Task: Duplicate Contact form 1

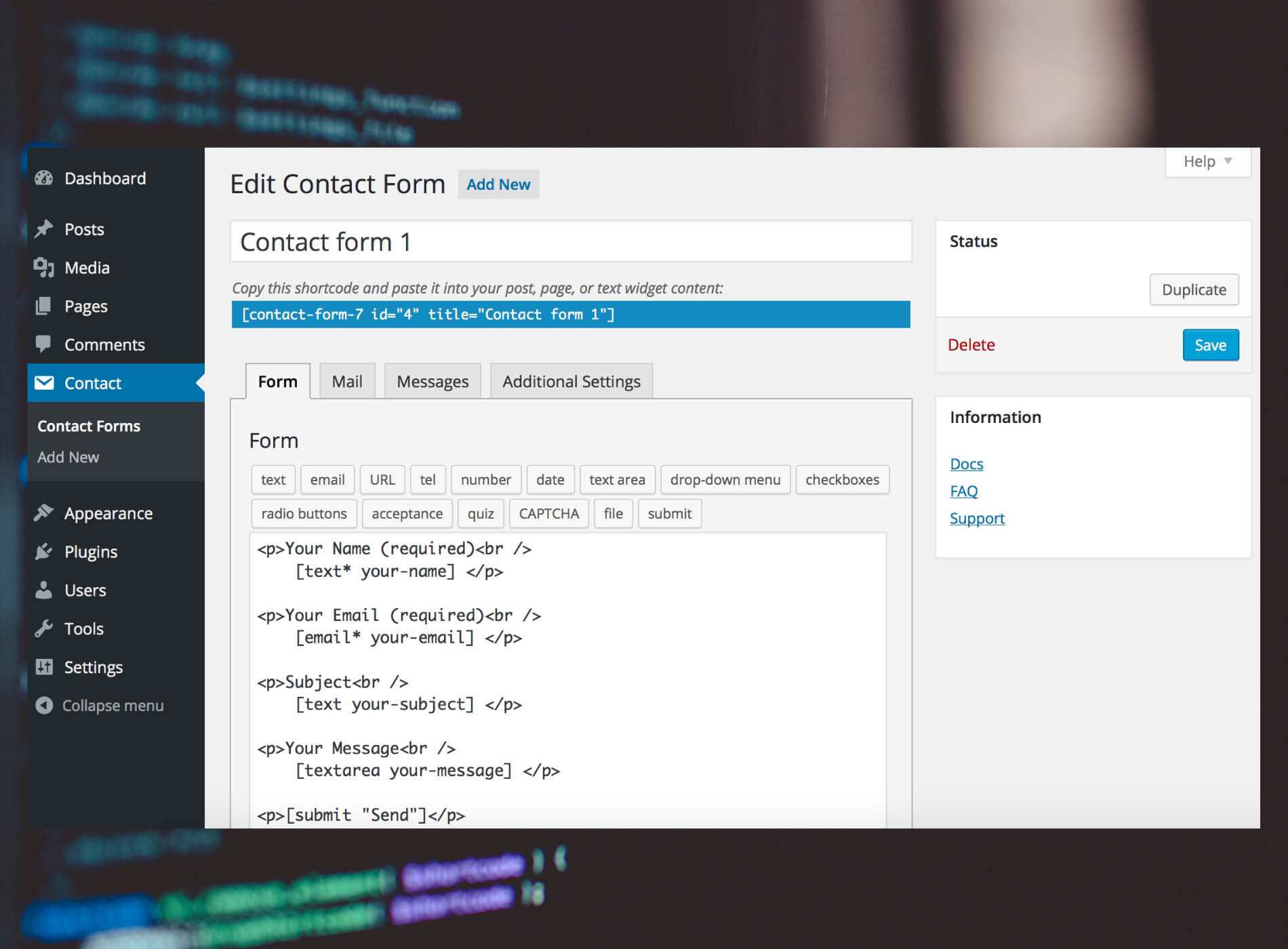Action: 1194,289
